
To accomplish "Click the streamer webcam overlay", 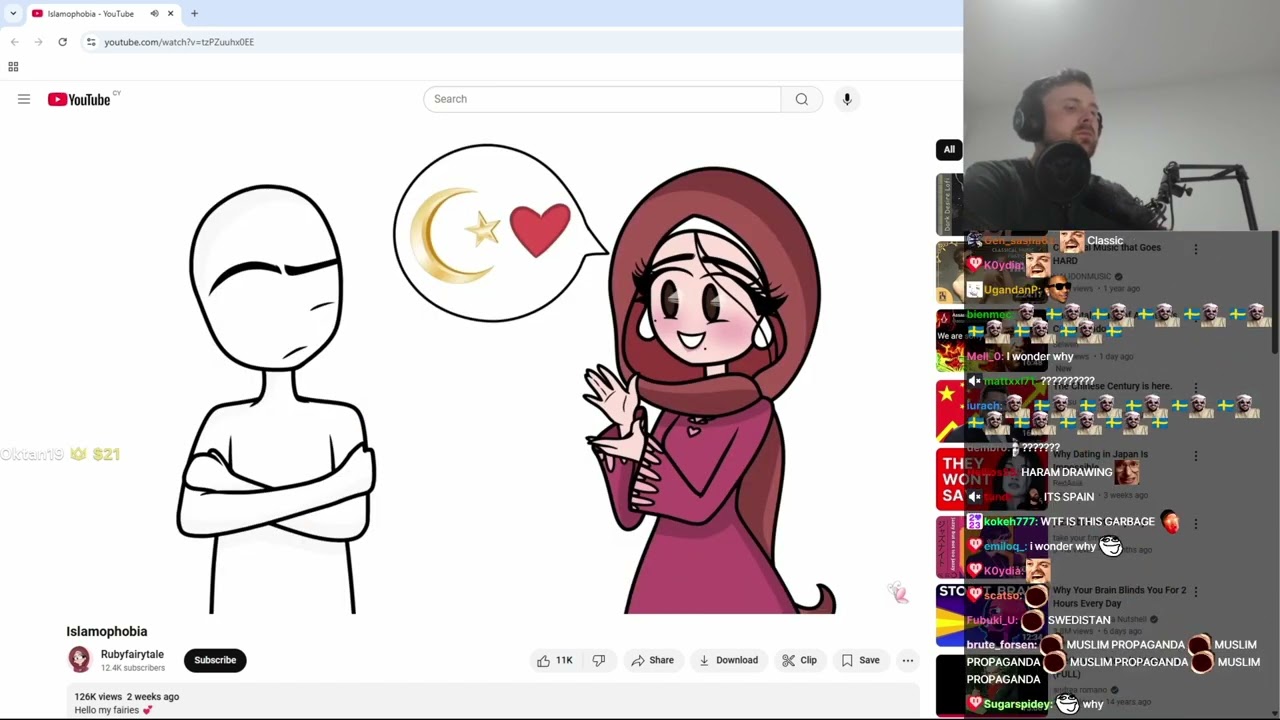I will (1122, 116).
